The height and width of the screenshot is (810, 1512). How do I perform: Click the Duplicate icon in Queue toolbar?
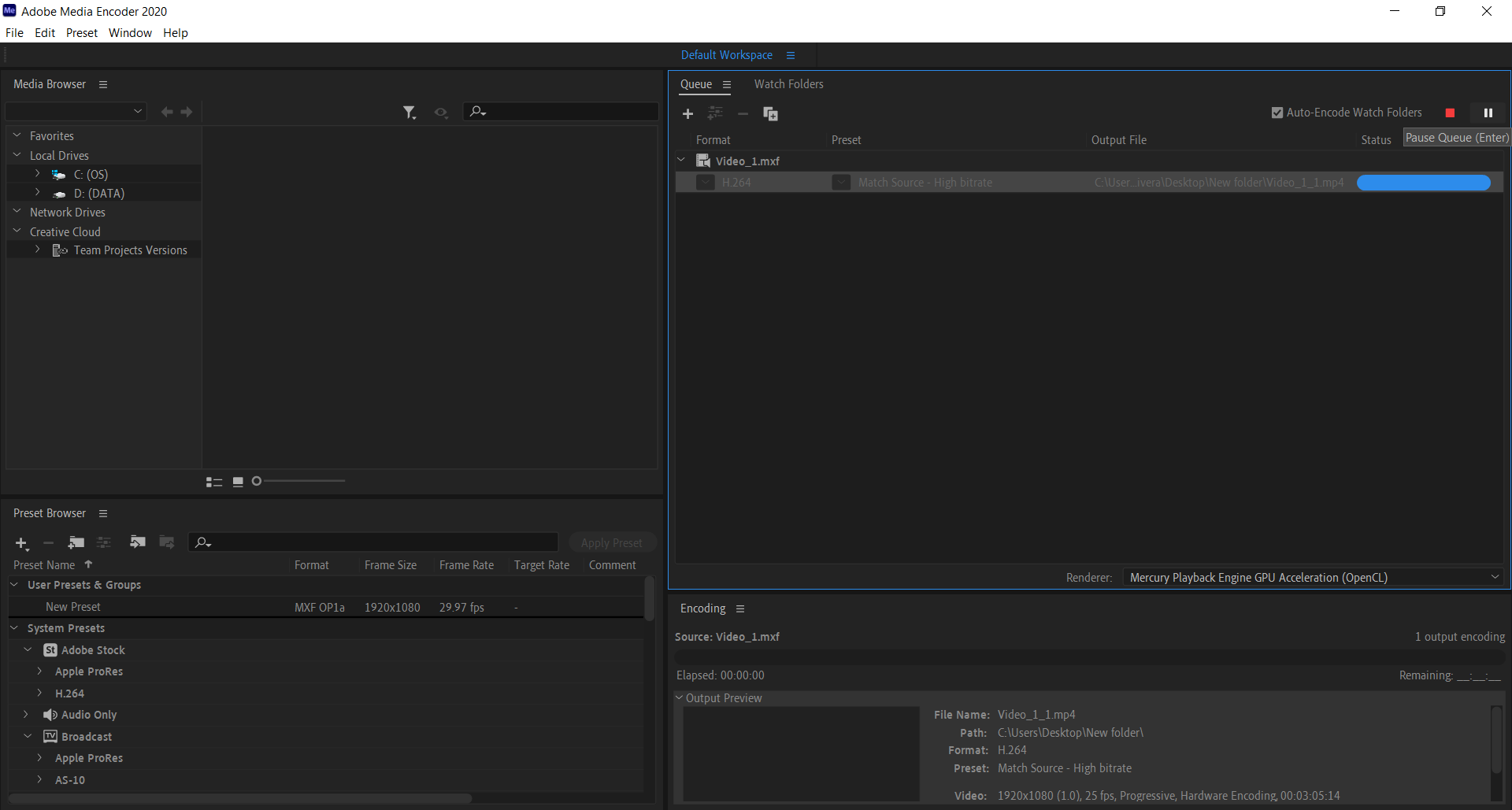pyautogui.click(x=770, y=114)
